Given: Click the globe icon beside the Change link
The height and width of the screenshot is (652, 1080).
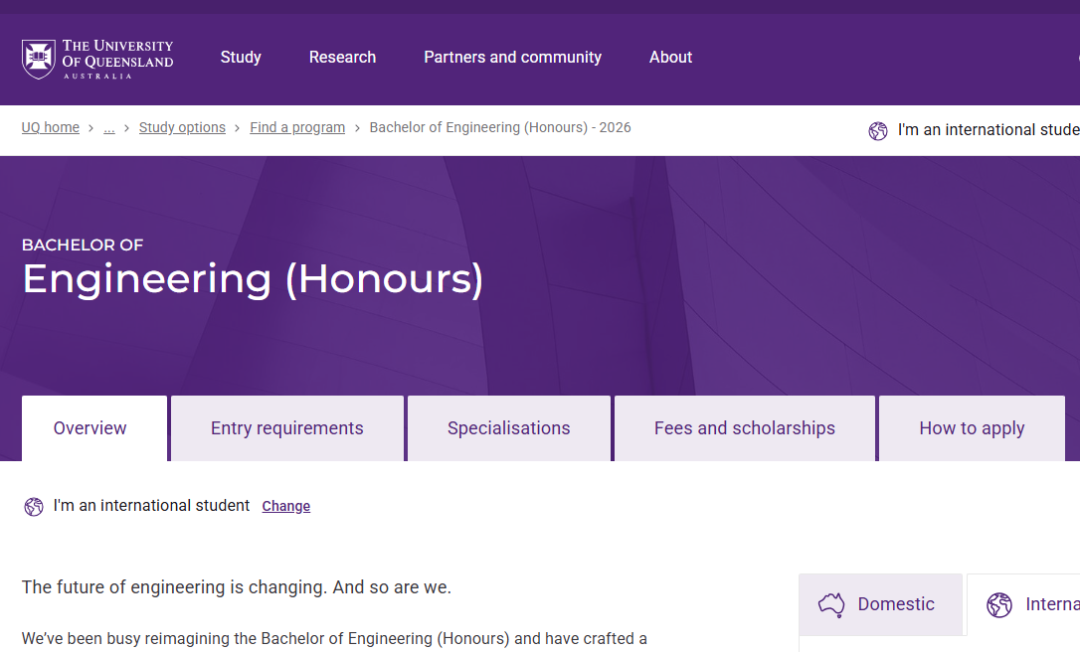Looking at the screenshot, I should 34,507.
